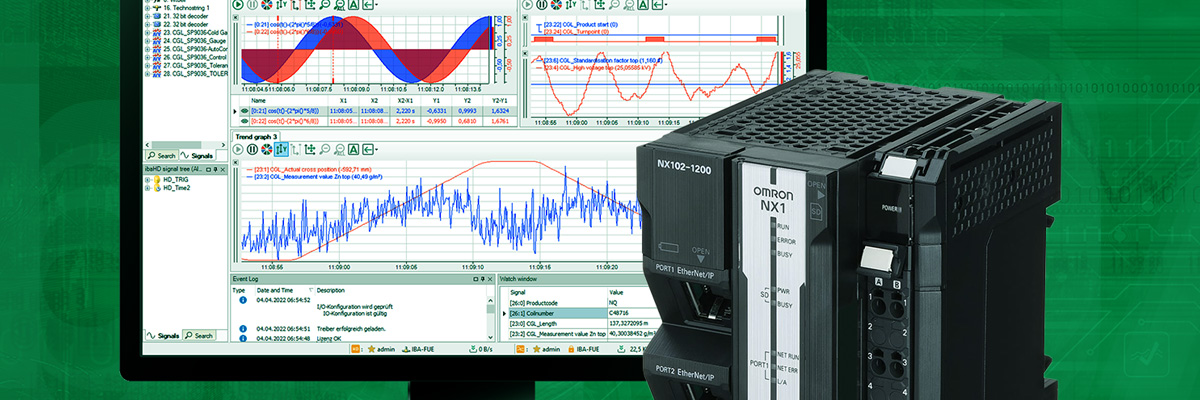Select the Signals tab at the bottom left
1200x400 pixels.
point(164,336)
